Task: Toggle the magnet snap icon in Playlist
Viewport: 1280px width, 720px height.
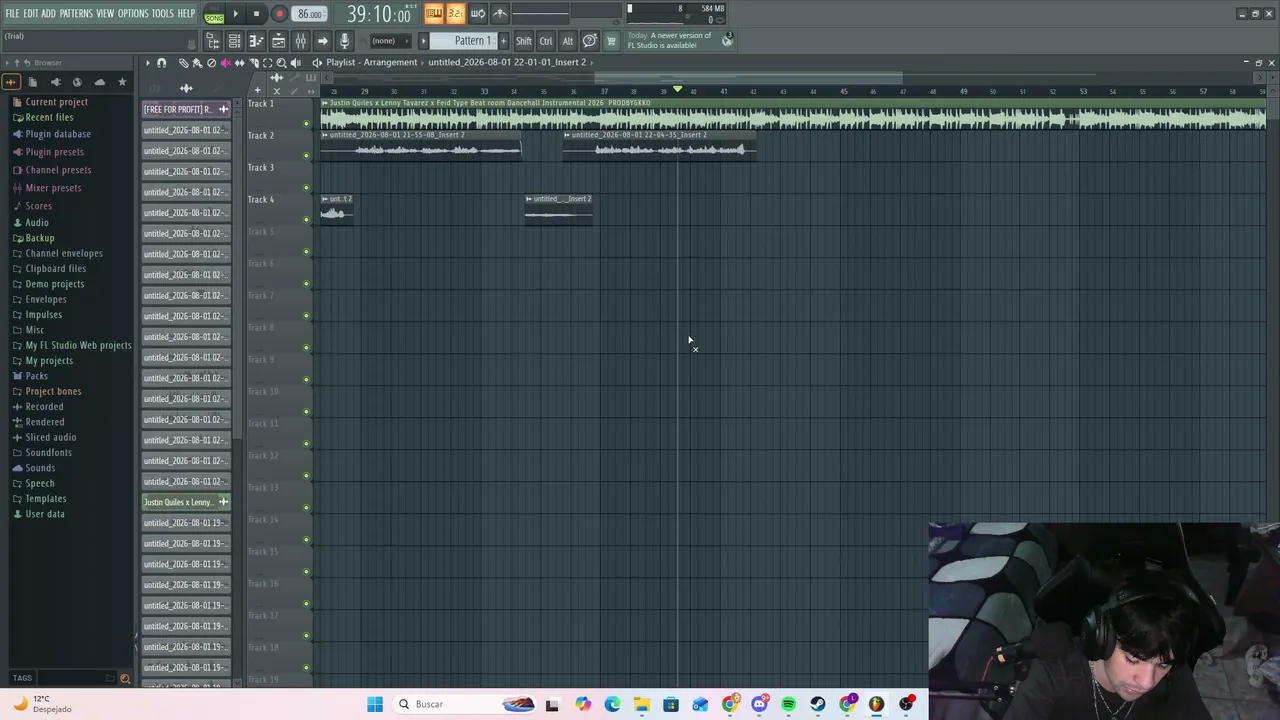Action: [161, 63]
